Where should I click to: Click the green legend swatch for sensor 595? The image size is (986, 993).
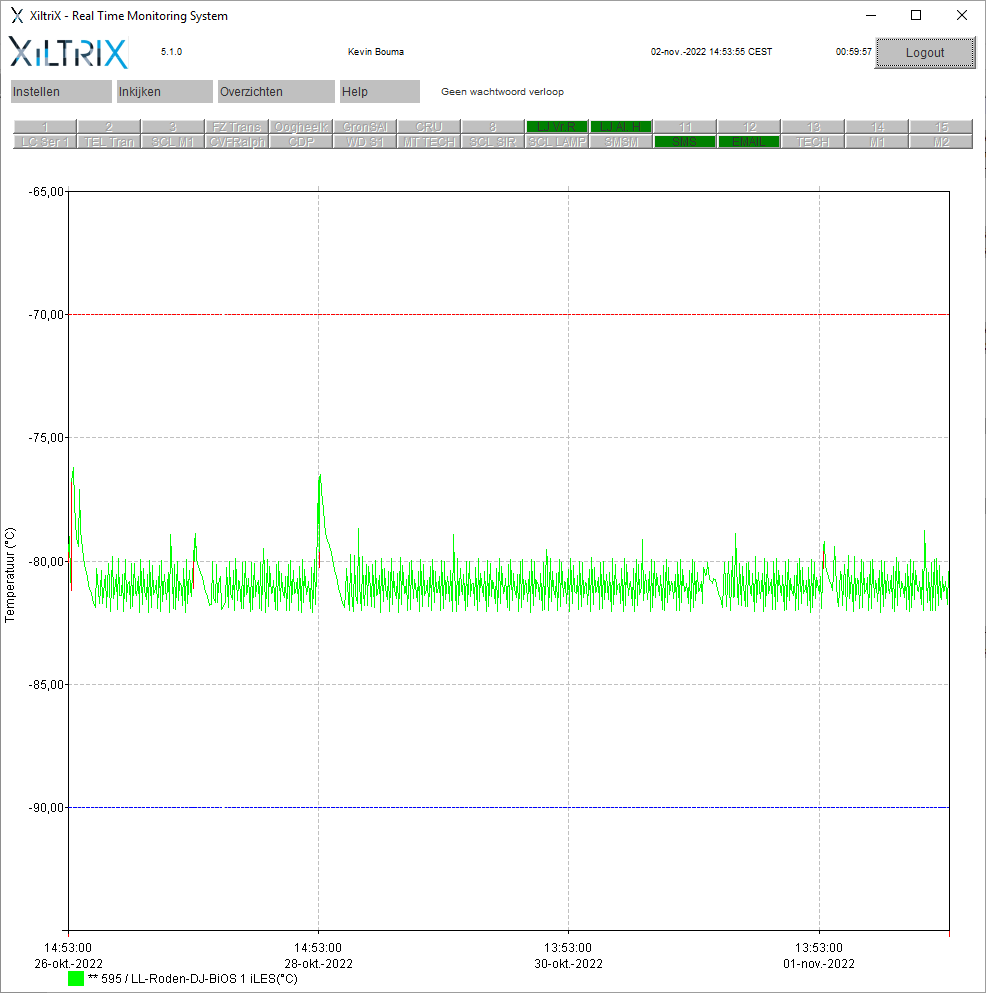[x=76, y=979]
